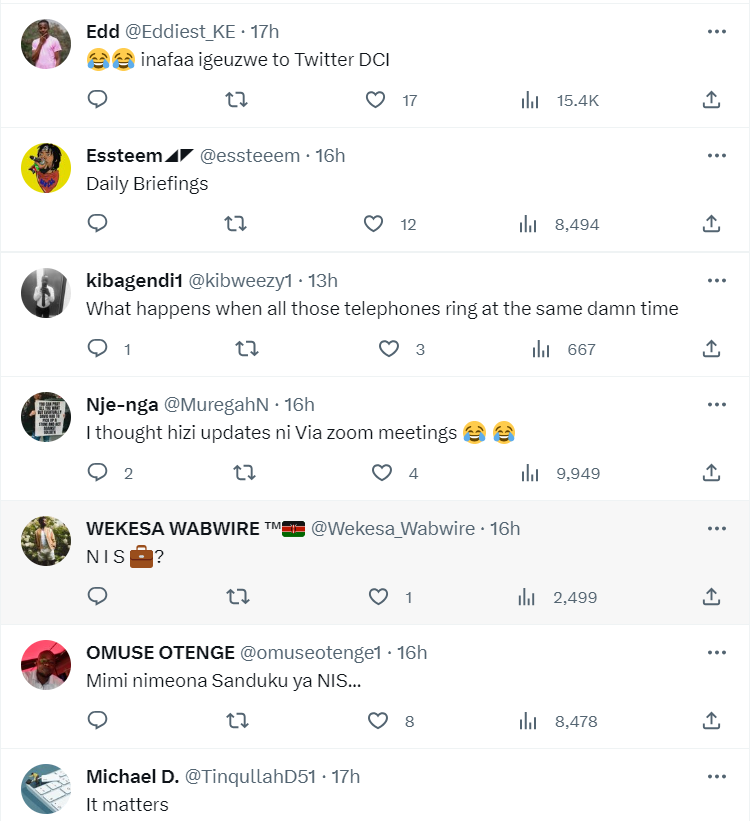Open Essteem's profile avatar
This screenshot has height=821, width=752.
(45, 168)
